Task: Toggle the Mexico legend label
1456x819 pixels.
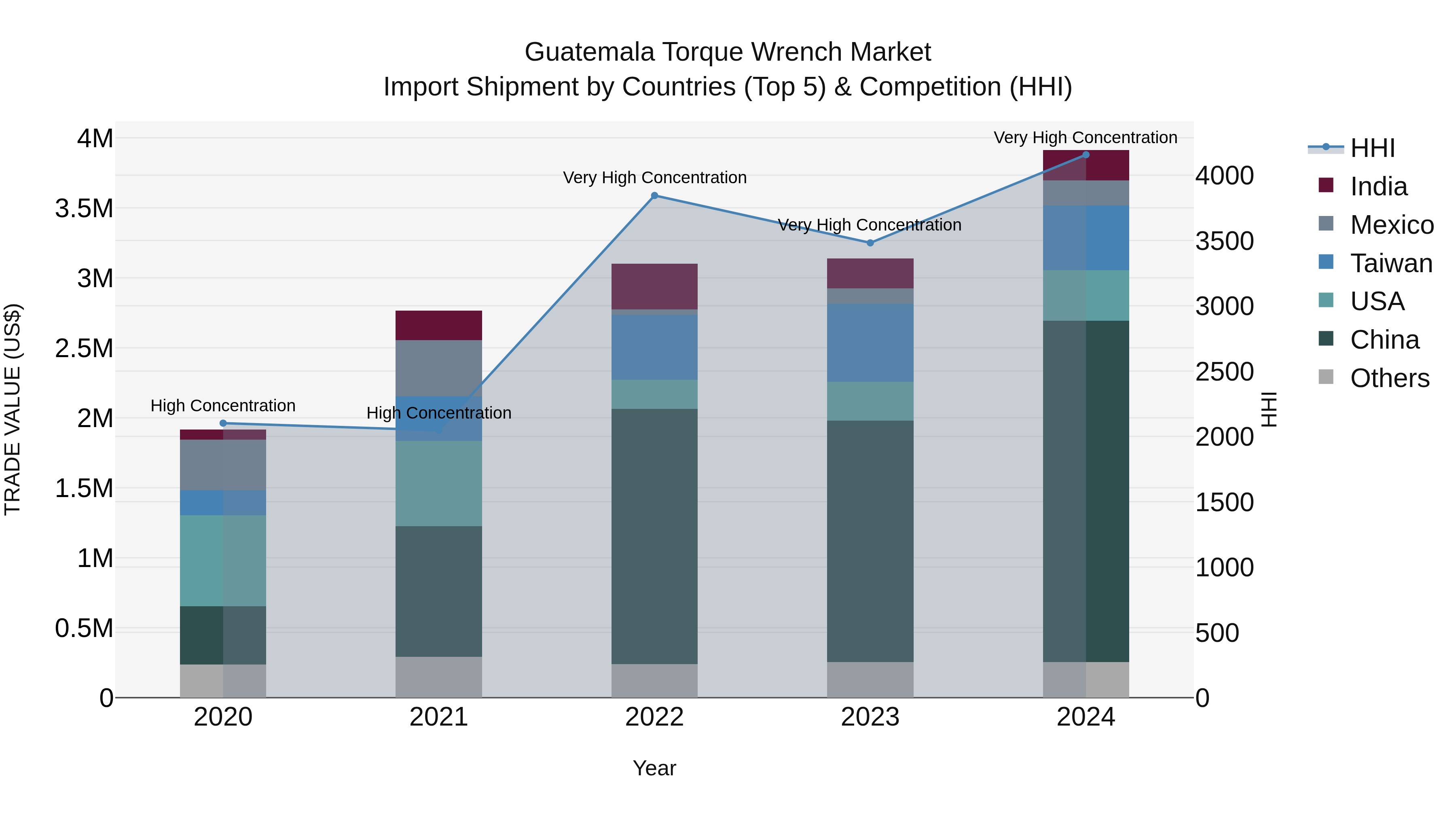Action: 1392,225
